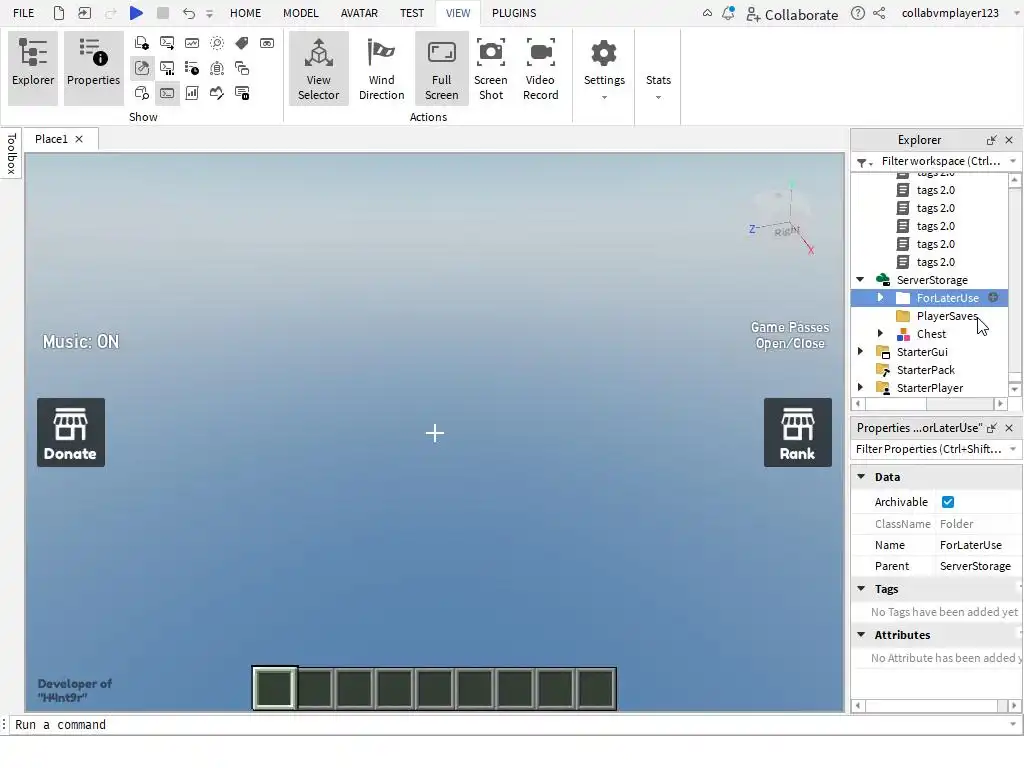The width and height of the screenshot is (1024, 768).
Task: Click the terminal with bar chart icon
Action: pos(167,68)
